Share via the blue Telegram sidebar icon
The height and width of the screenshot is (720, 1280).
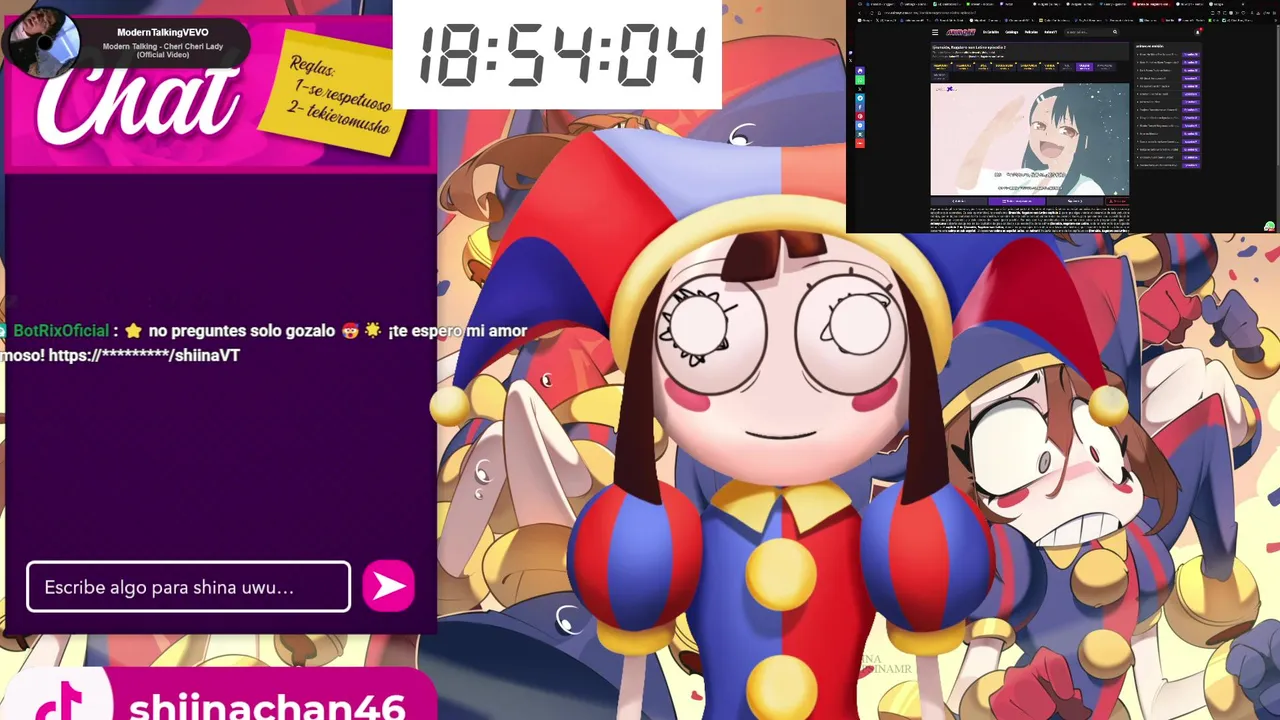(860, 98)
